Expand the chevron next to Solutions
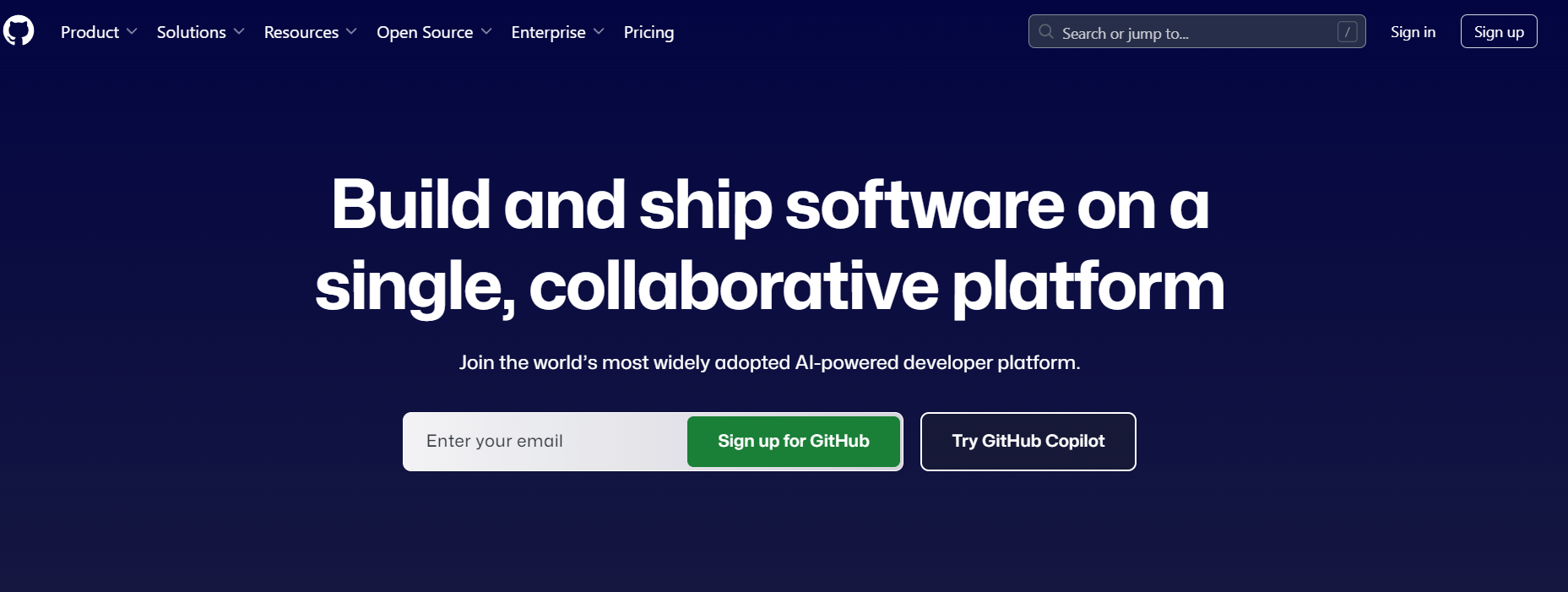The width and height of the screenshot is (1568, 592). click(239, 31)
